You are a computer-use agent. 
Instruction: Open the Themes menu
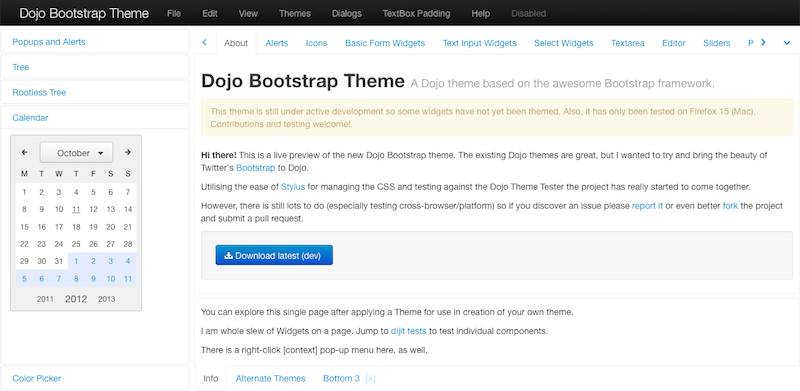click(294, 14)
